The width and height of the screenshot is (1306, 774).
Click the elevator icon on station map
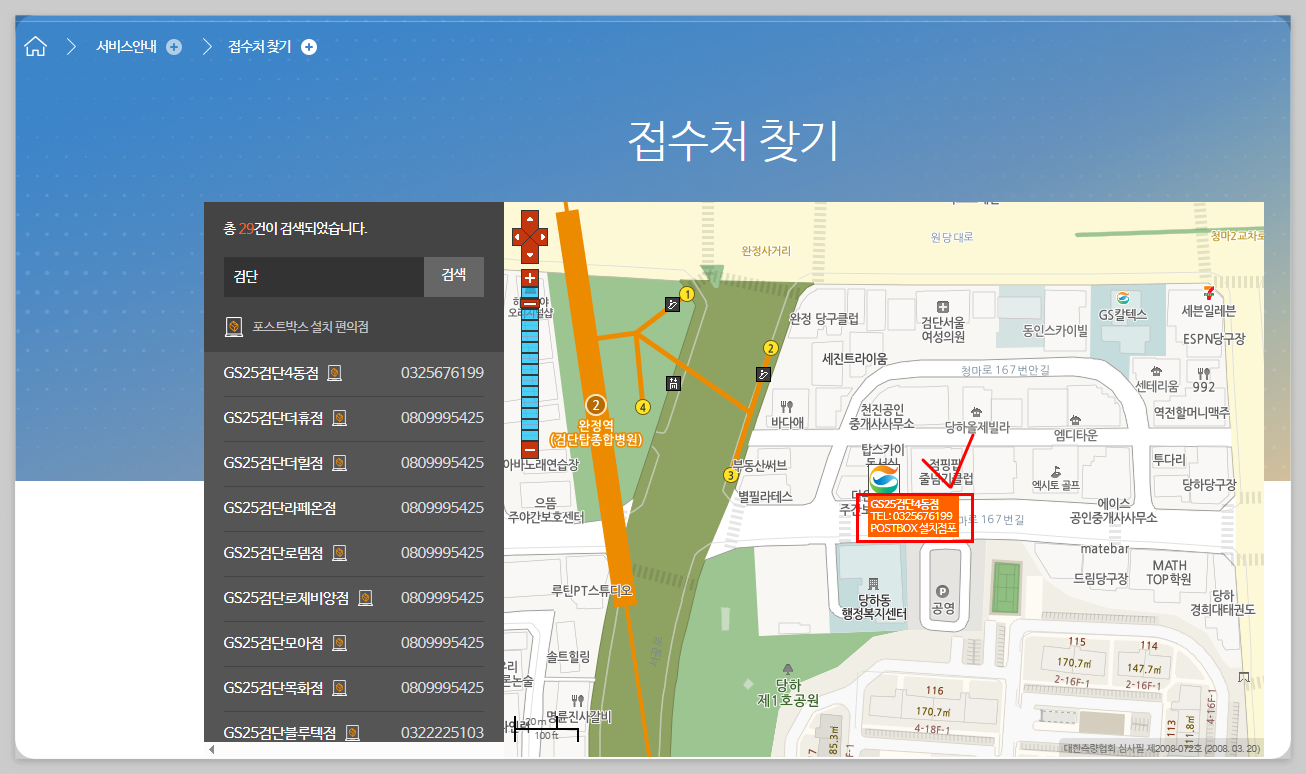673,381
